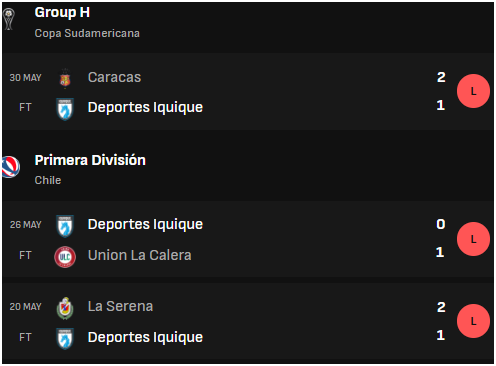This screenshot has height=366, width=496.
Task: Click the 30 MAY match date
Action: point(25,78)
